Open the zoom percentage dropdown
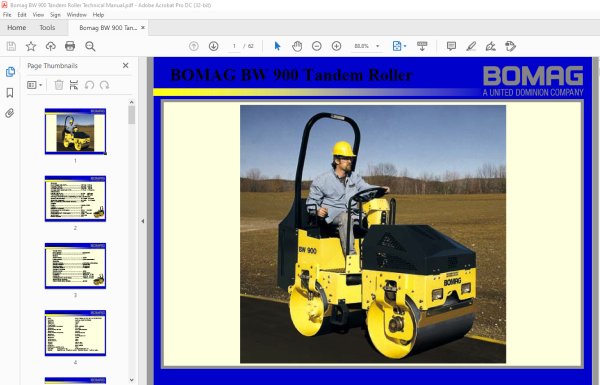Screen dimensions: 600x385 click(377, 46)
